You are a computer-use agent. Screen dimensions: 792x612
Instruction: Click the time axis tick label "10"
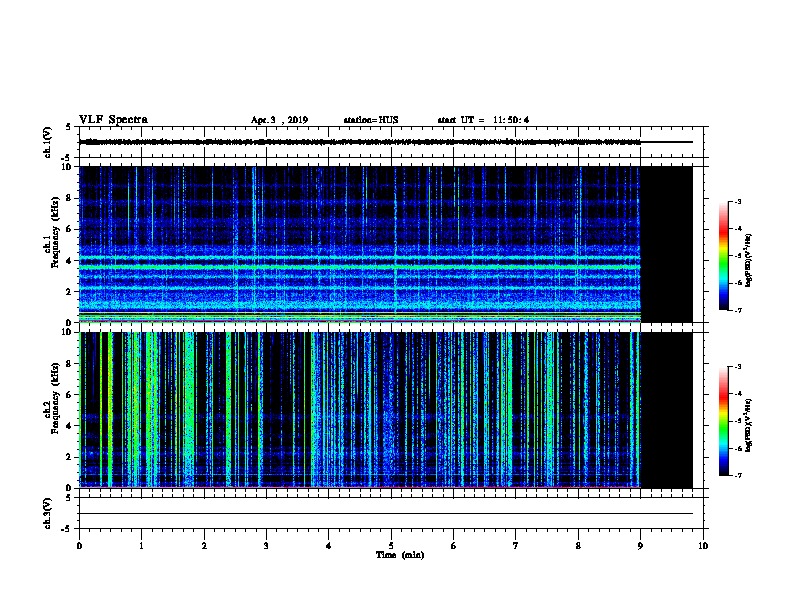point(703,546)
